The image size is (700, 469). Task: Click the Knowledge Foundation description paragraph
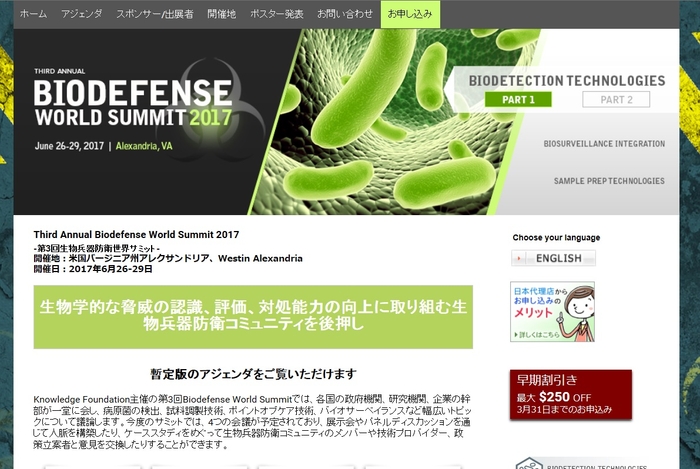[252, 422]
